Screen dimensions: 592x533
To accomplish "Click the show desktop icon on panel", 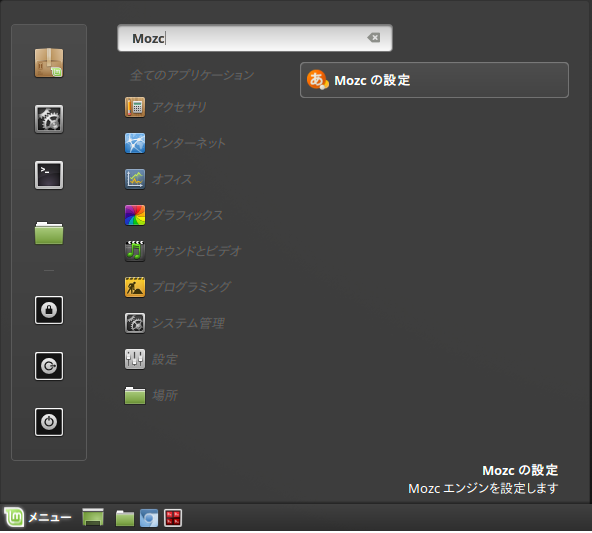I will (x=93, y=518).
